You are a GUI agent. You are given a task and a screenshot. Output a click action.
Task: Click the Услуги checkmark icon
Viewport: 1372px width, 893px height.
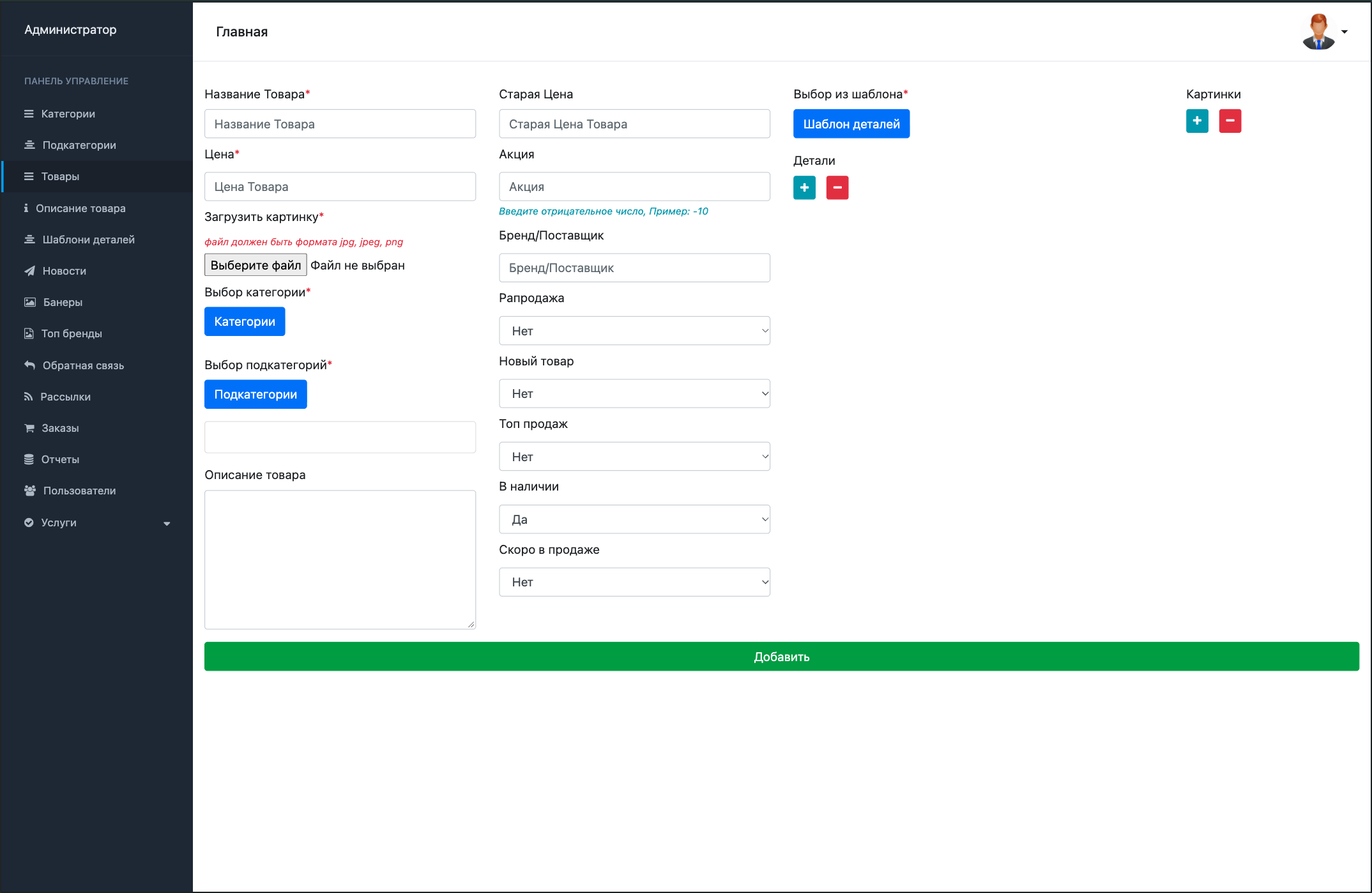pos(29,523)
